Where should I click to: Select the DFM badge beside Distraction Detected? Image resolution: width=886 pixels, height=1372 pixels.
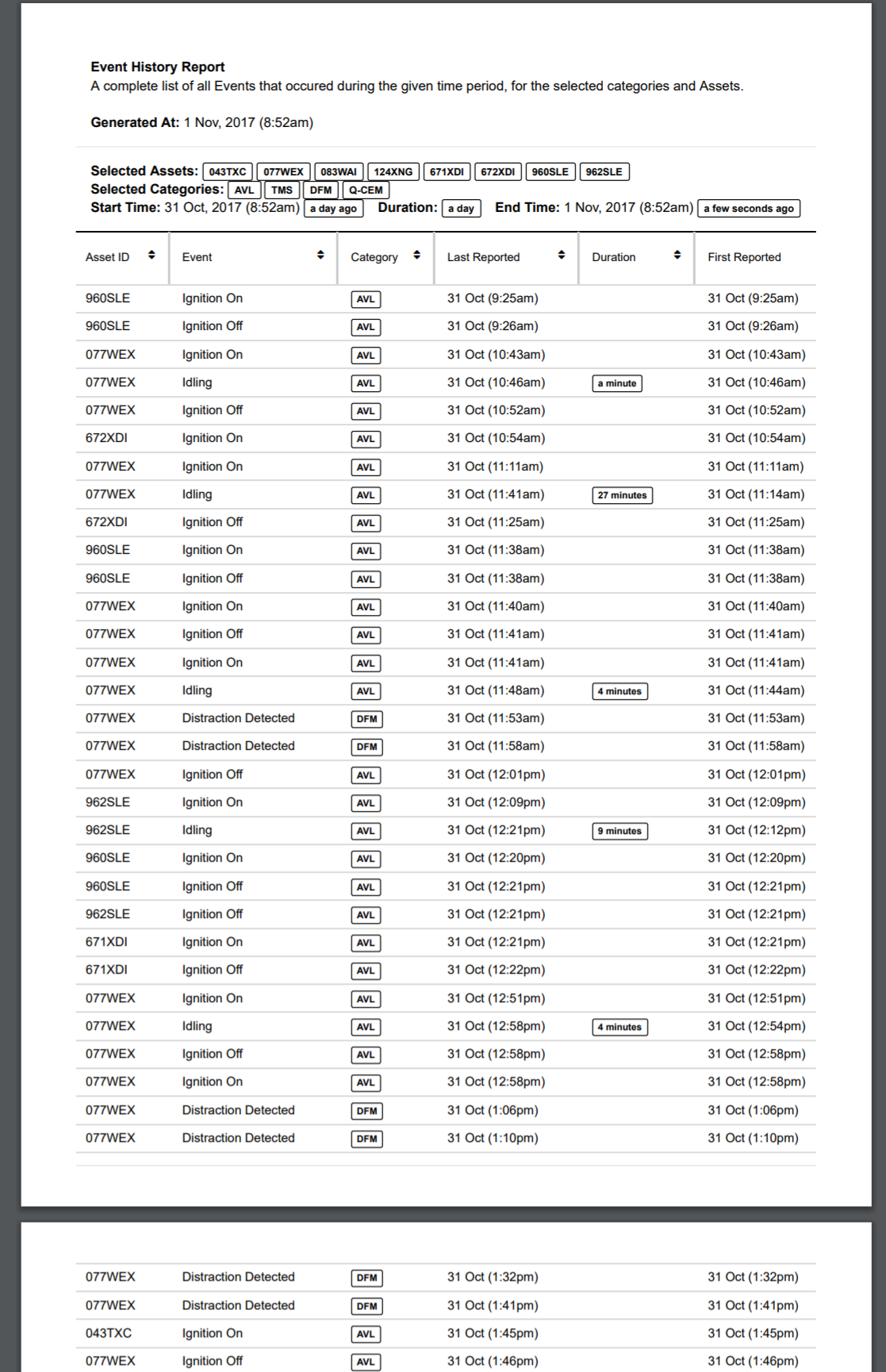click(x=368, y=719)
